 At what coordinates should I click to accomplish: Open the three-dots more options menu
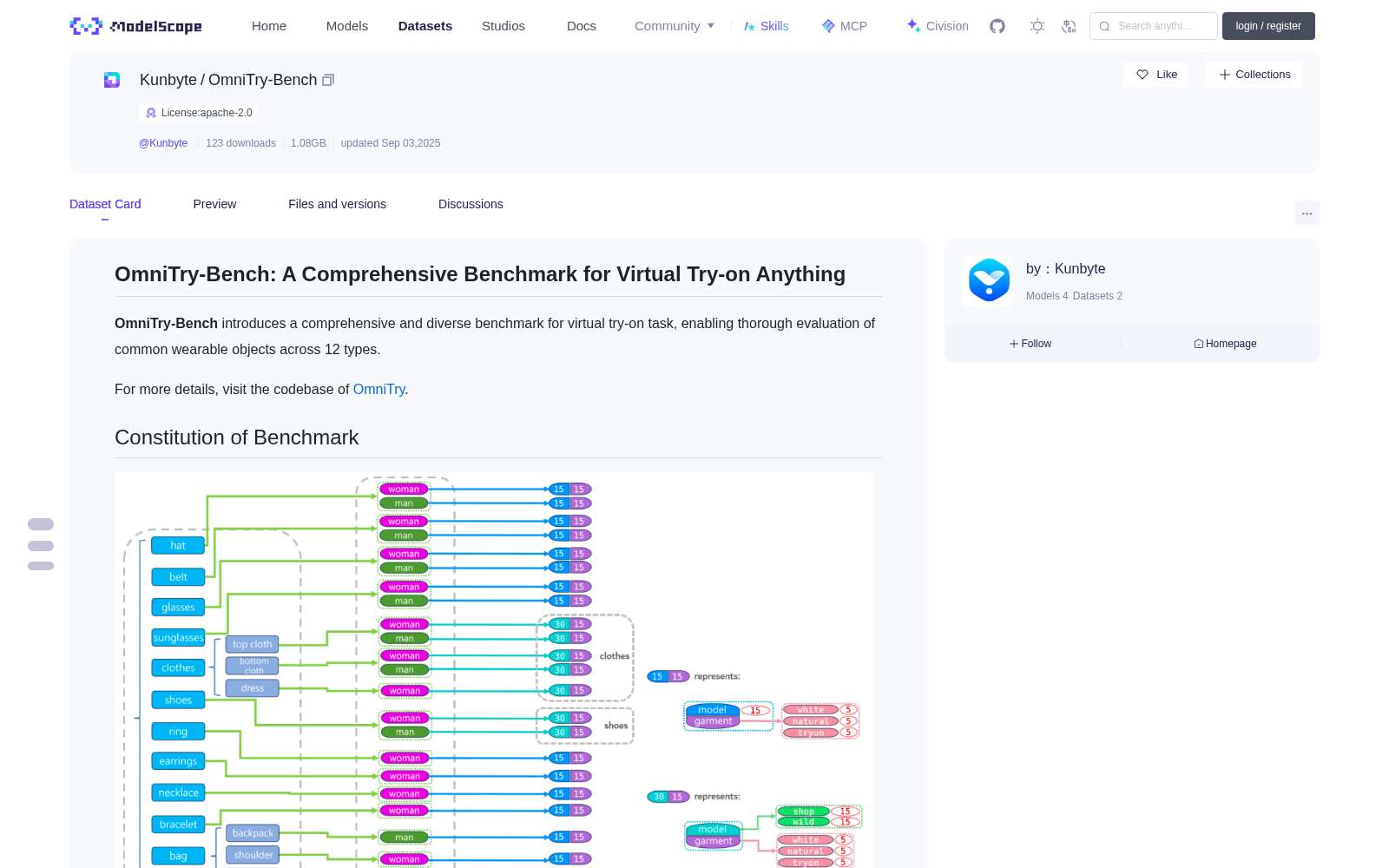pos(1307,213)
